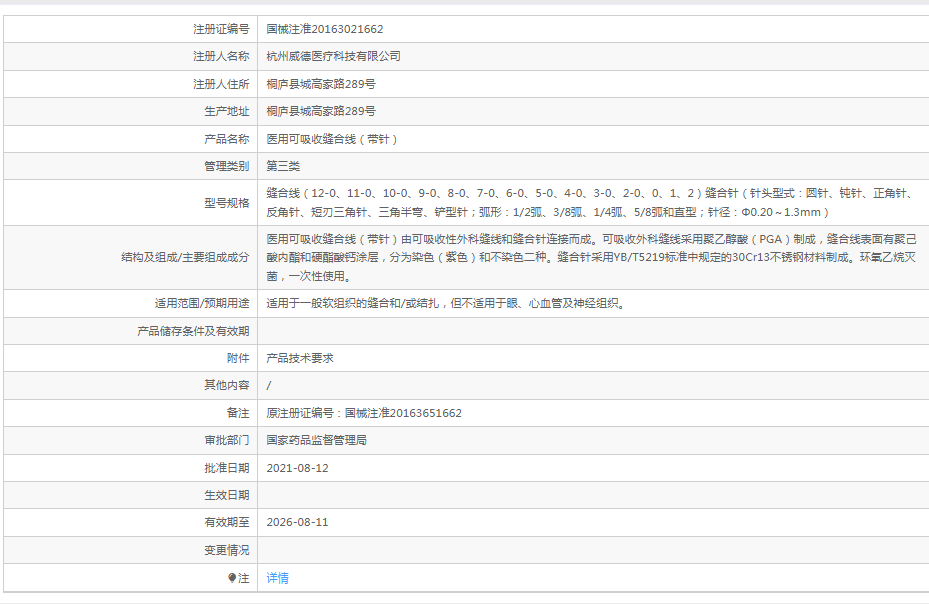
Task: Click the 第三类 management category value
Action: 283,167
